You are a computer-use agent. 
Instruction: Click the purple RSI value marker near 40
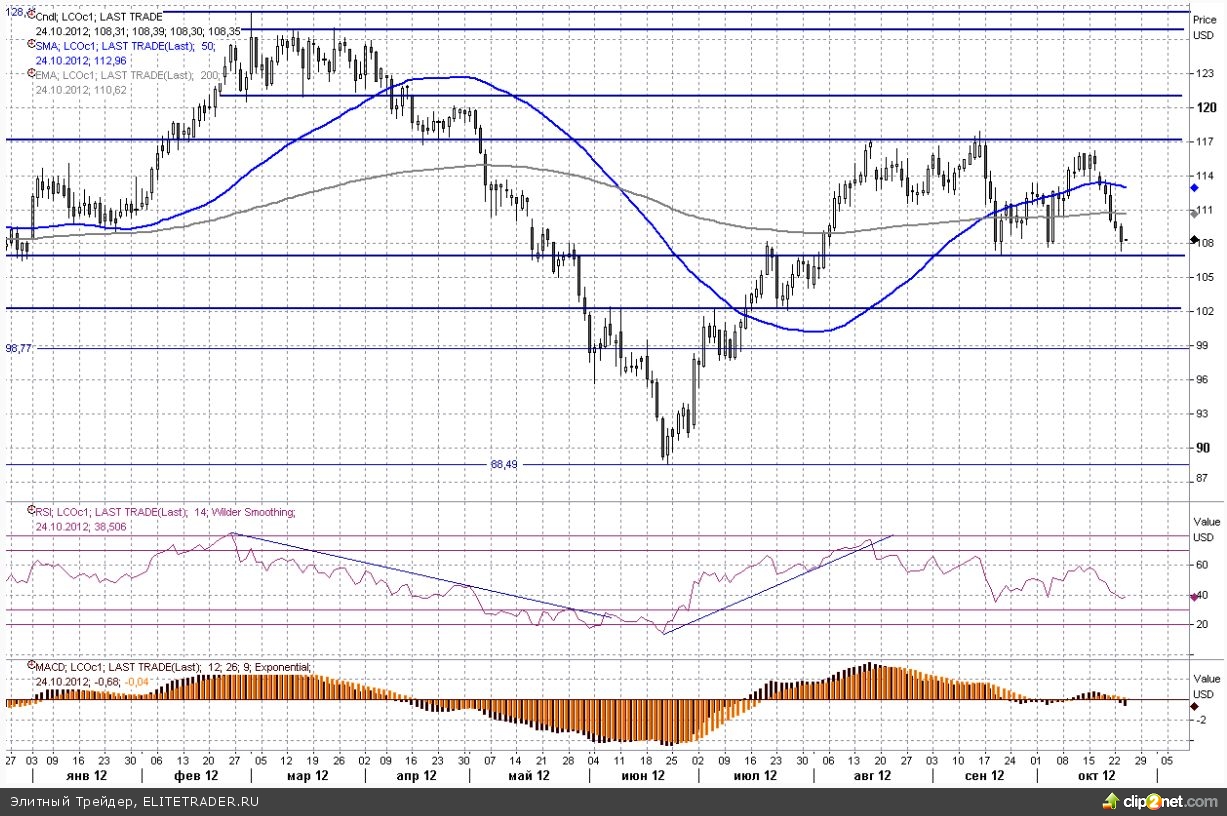tap(1194, 597)
